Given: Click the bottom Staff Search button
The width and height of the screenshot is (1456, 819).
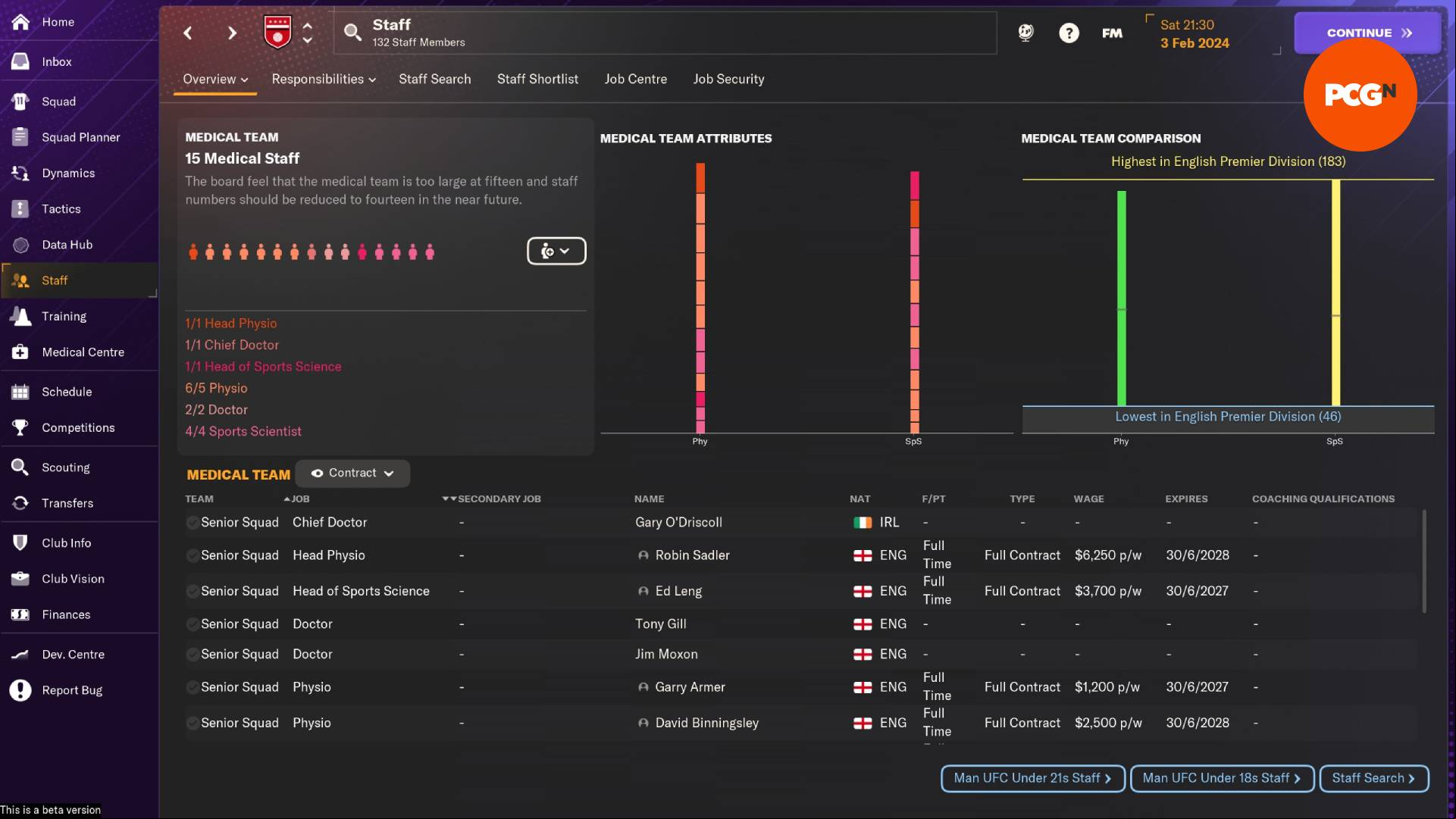Looking at the screenshot, I should 1373,778.
